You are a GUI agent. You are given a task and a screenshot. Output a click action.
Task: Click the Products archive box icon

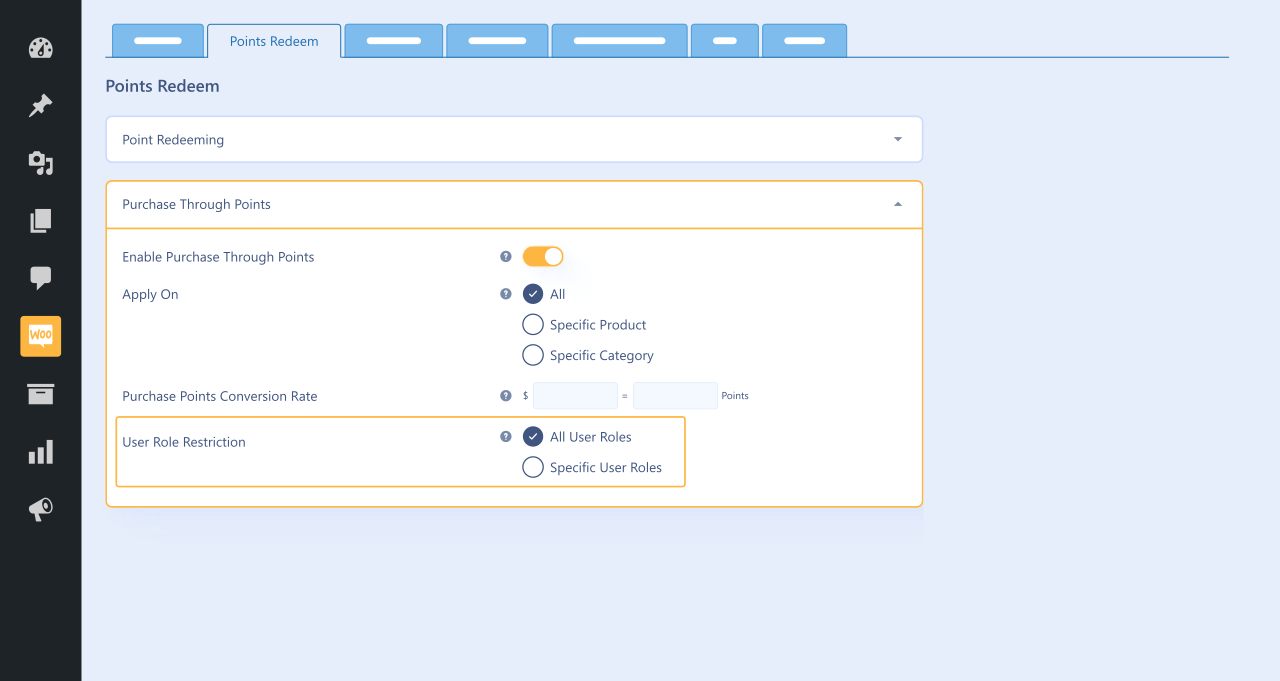tap(40, 394)
